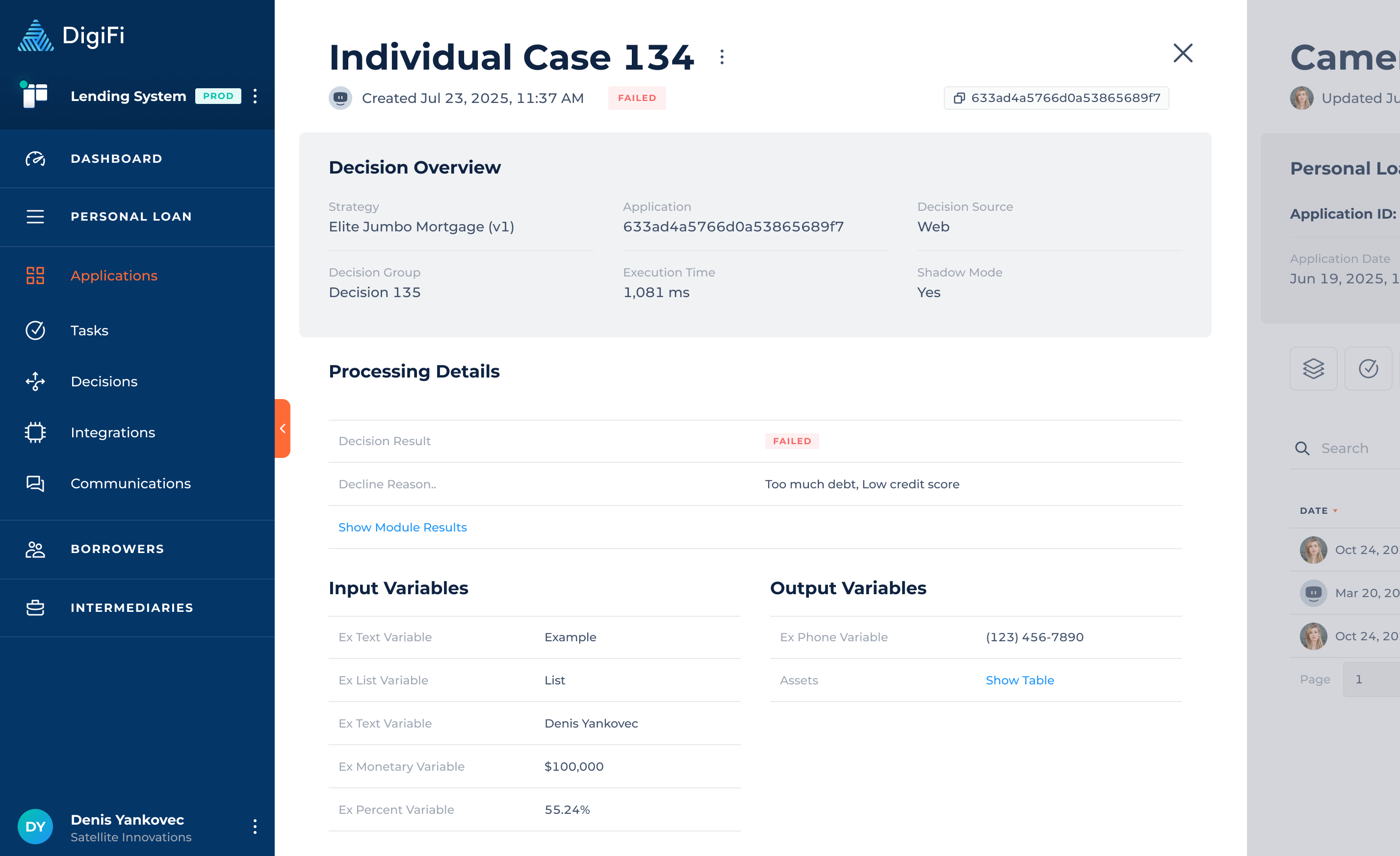This screenshot has width=1400, height=856.
Task: Click the Tasks checkmark icon
Action: coord(35,330)
